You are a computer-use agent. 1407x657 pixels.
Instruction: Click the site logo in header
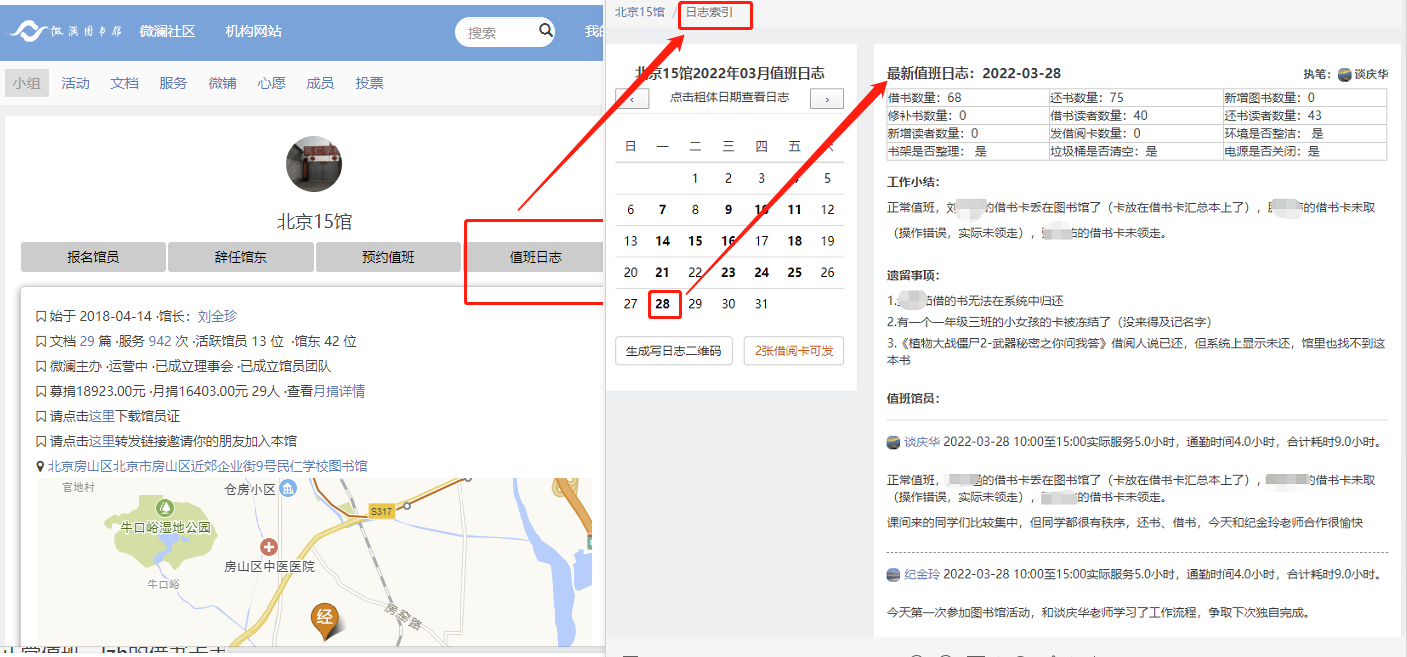65,31
